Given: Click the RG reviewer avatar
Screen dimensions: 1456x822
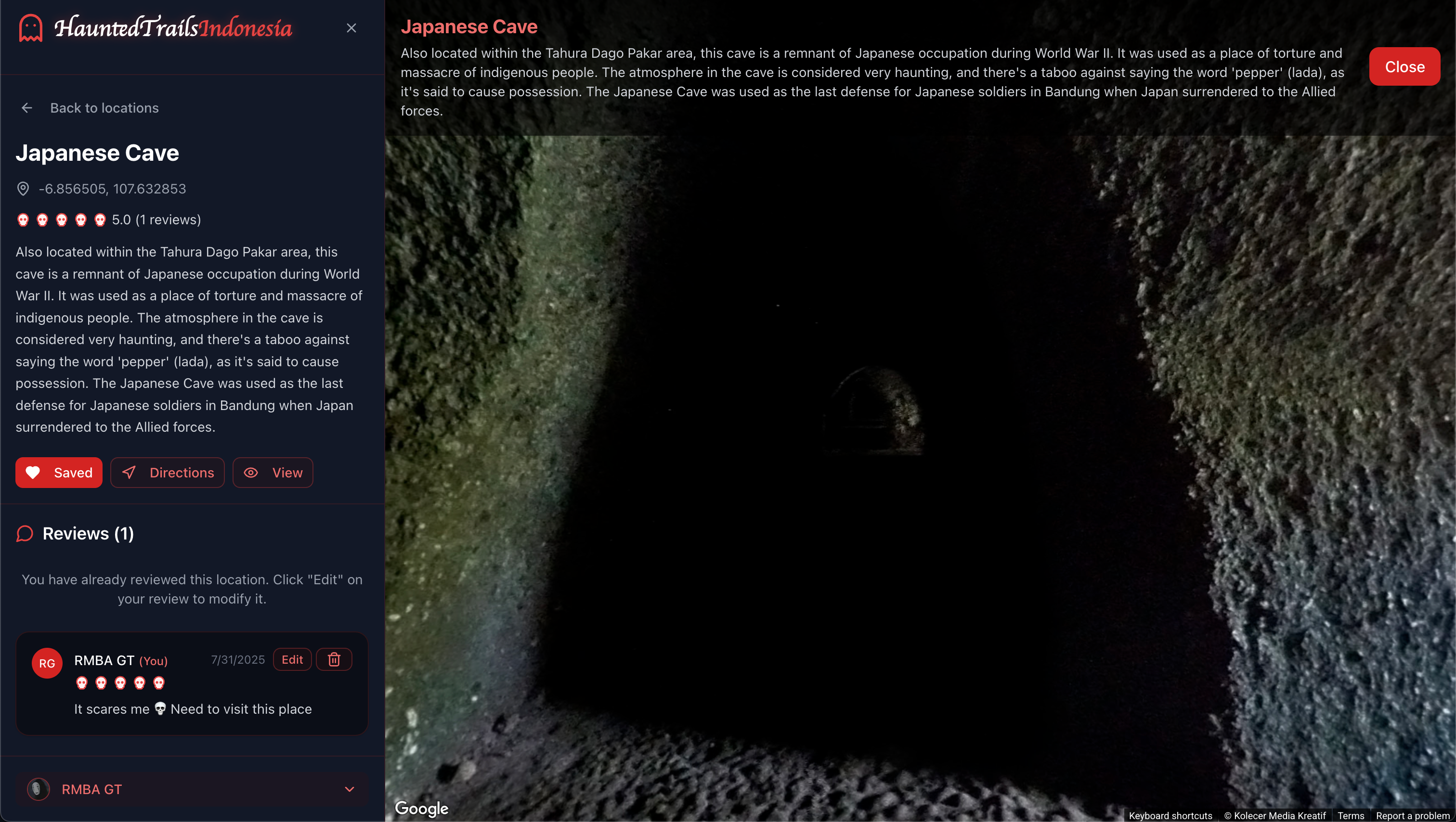Looking at the screenshot, I should 47,663.
